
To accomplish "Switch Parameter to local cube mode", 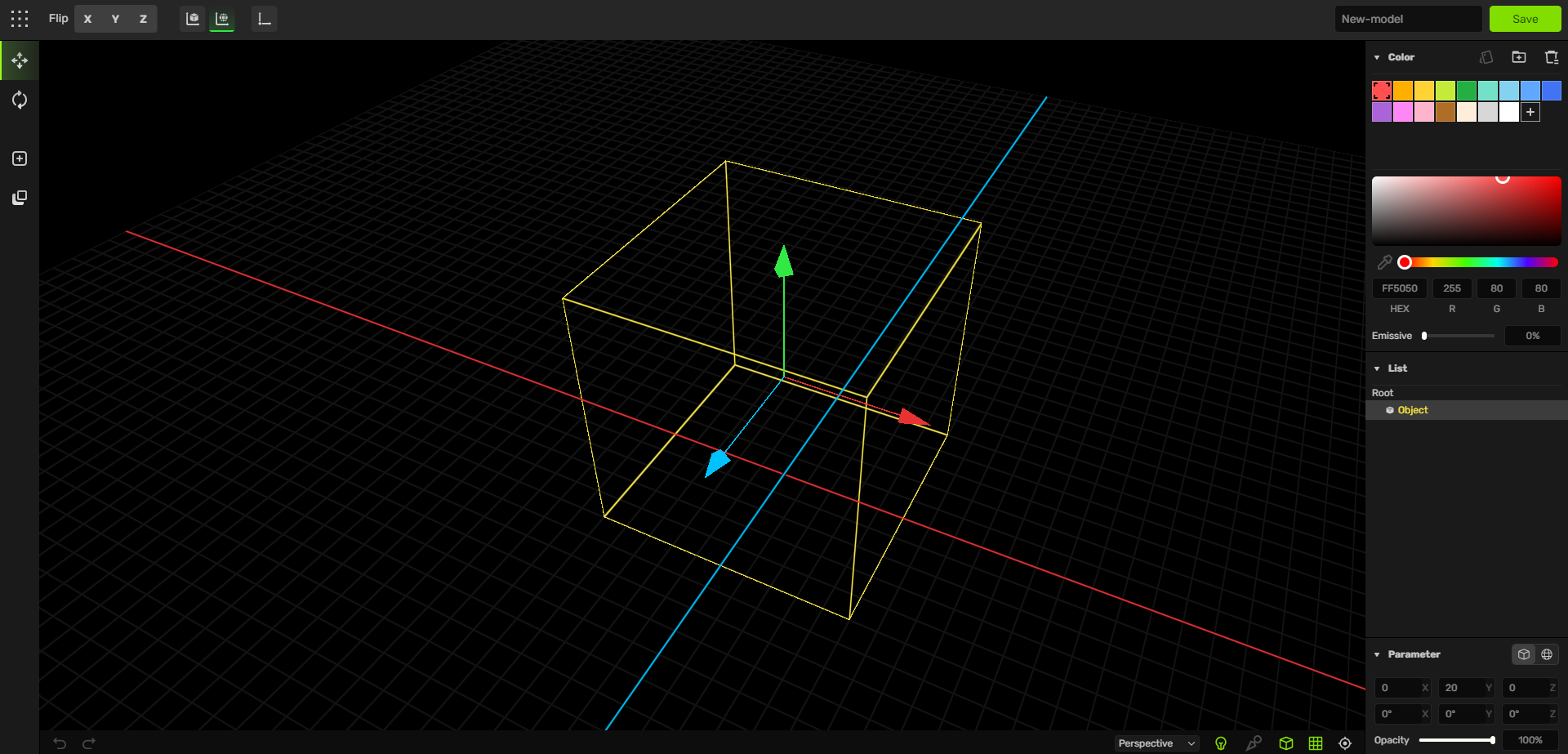I will pyautogui.click(x=1524, y=654).
